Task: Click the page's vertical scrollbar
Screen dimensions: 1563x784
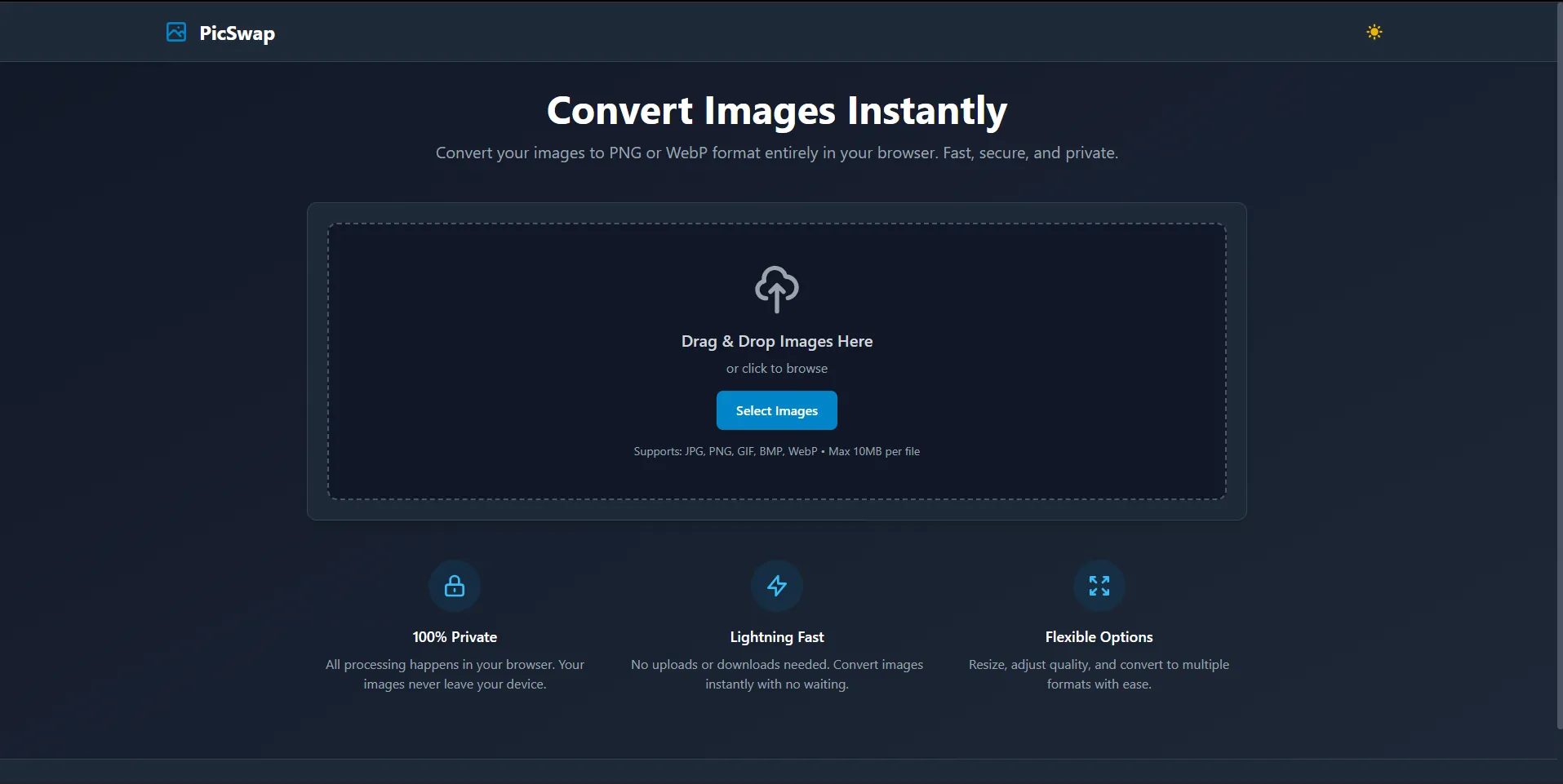Action: (x=1558, y=367)
